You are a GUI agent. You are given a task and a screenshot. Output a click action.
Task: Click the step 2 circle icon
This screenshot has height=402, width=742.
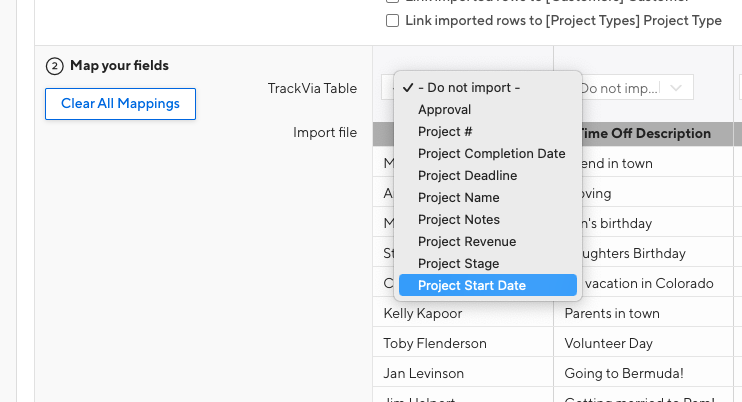pyautogui.click(x=54, y=66)
